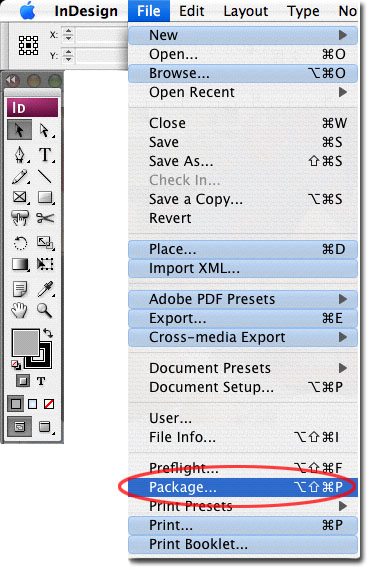Expand Adobe PDF Presets submenu
The image size is (370, 570).
pyautogui.click(x=243, y=299)
